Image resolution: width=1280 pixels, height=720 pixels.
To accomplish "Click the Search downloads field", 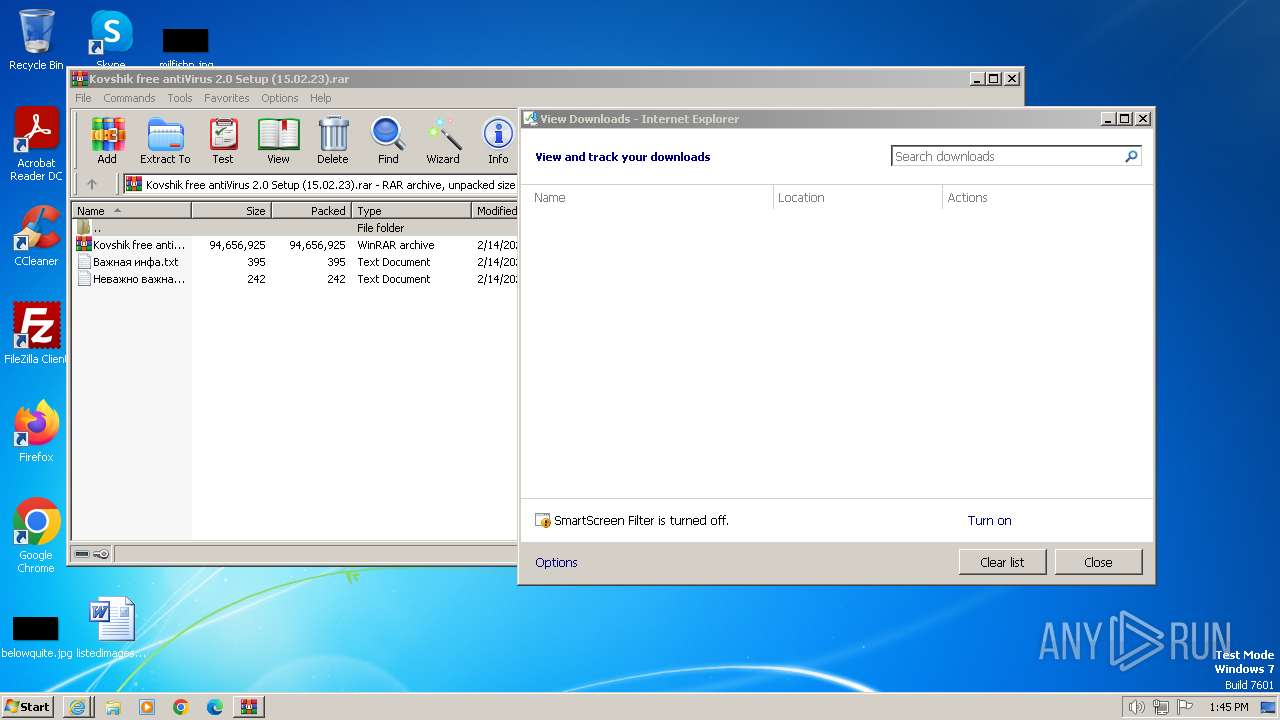I will click(1007, 156).
